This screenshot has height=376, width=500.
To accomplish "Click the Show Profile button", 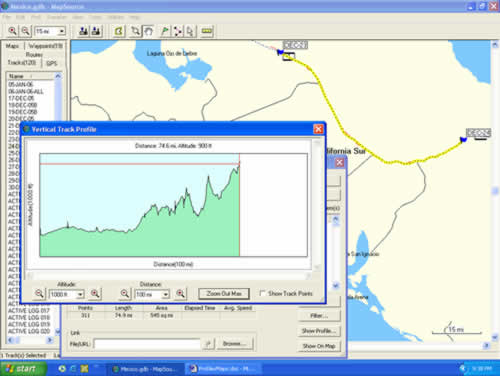I will pos(319,331).
